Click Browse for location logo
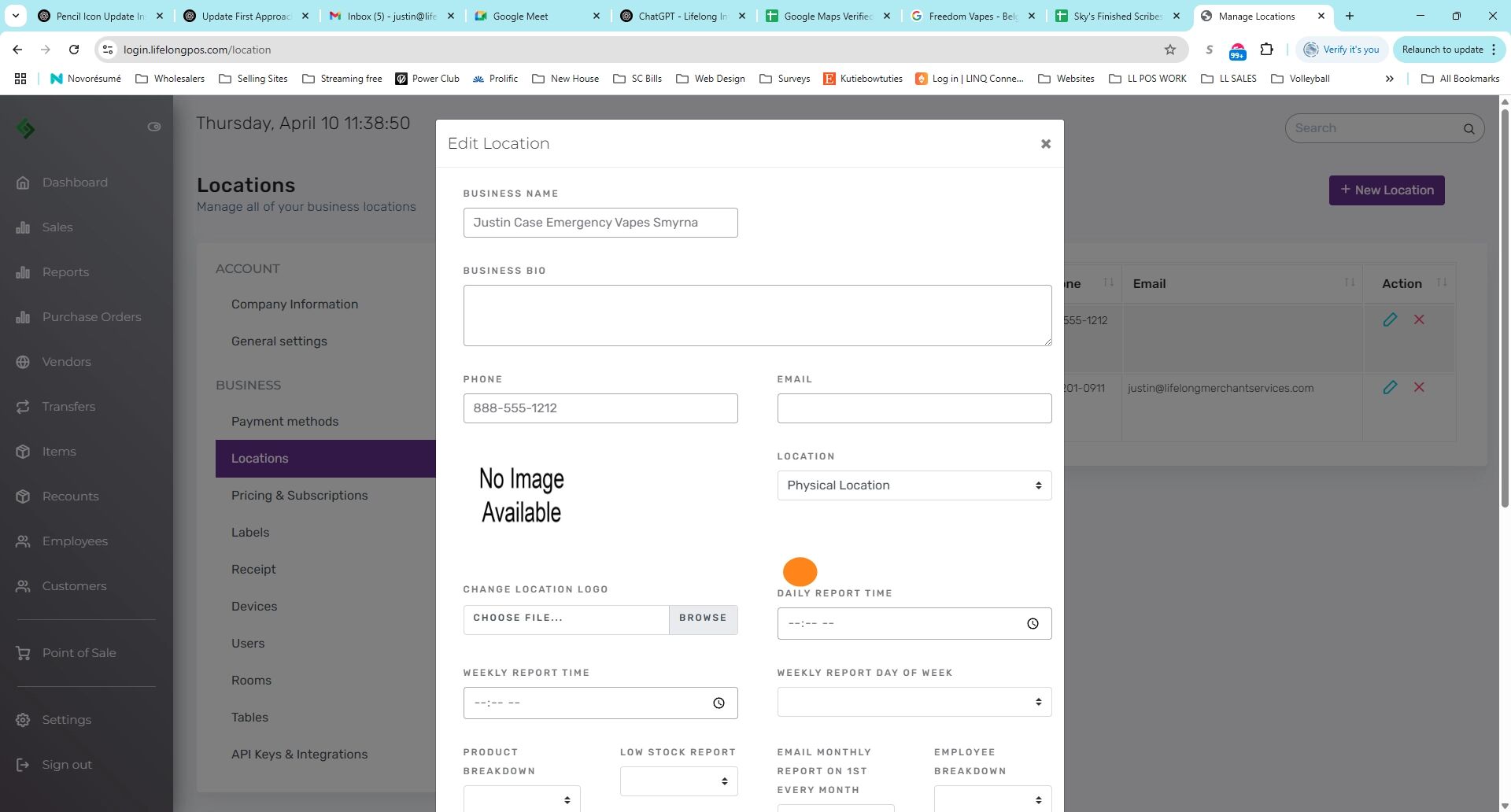 pyautogui.click(x=703, y=618)
